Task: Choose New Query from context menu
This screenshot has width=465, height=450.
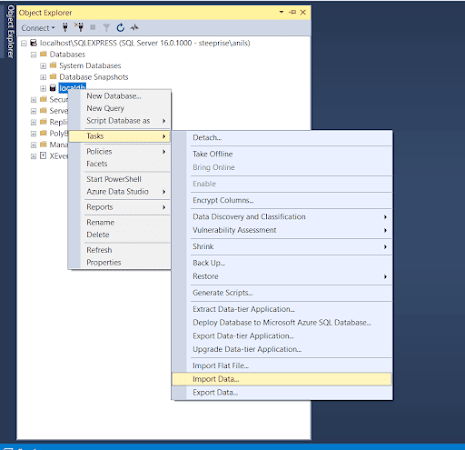Action: click(x=120, y=108)
